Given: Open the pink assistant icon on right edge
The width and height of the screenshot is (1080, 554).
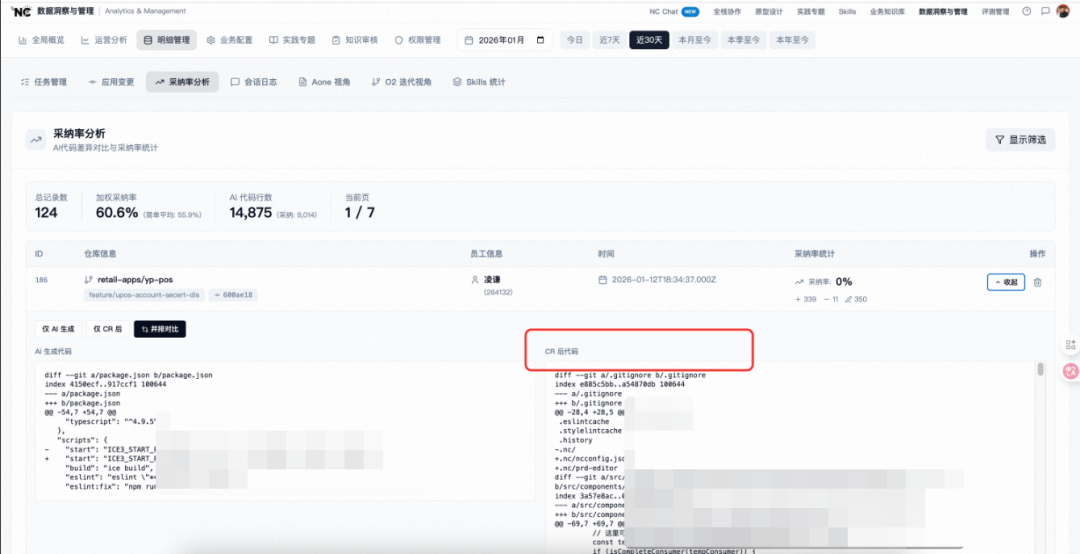Looking at the screenshot, I should click(1070, 371).
